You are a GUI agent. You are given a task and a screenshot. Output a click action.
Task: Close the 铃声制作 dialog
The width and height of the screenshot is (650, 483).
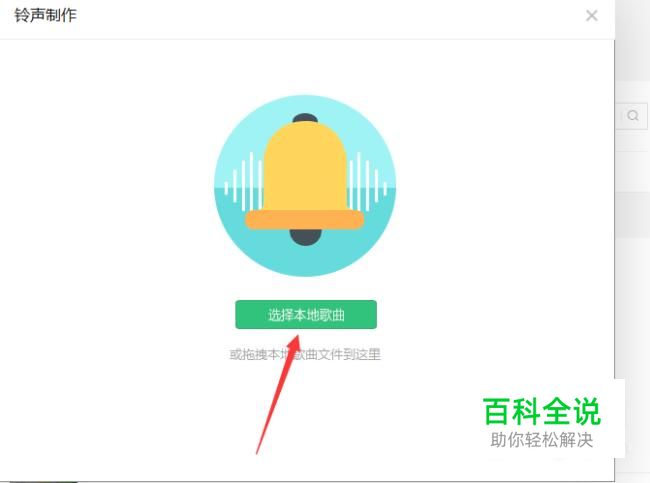tap(592, 16)
